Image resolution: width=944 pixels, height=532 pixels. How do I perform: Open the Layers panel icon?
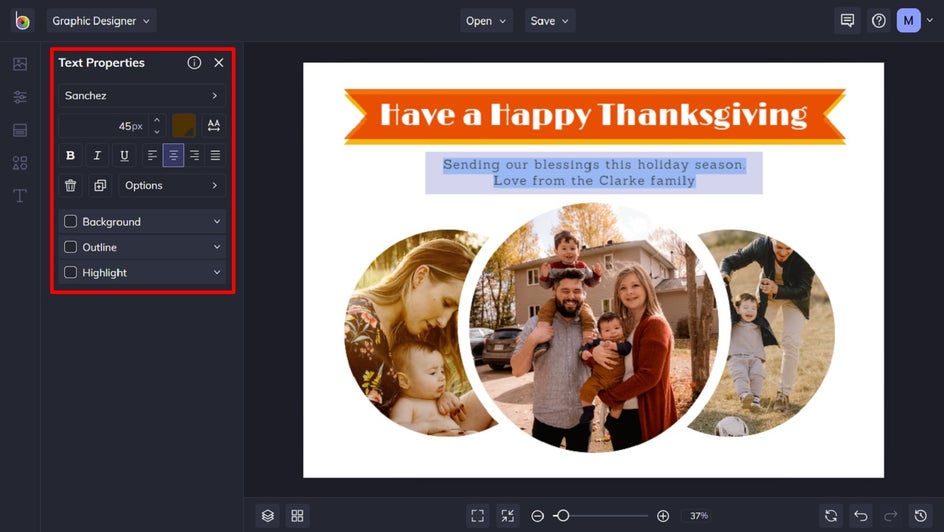[x=268, y=516]
